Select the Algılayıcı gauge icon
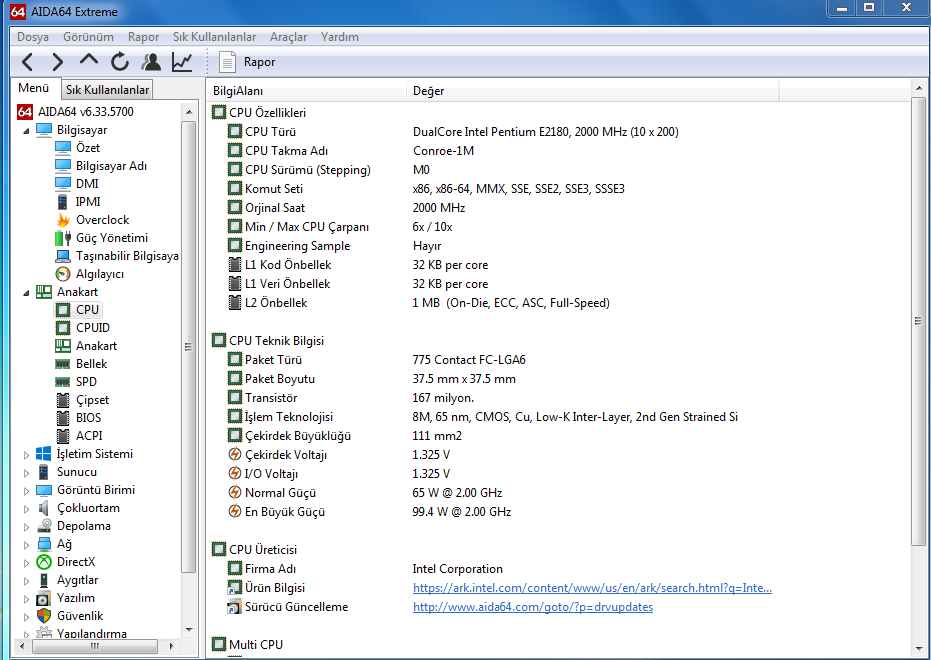 tap(62, 274)
